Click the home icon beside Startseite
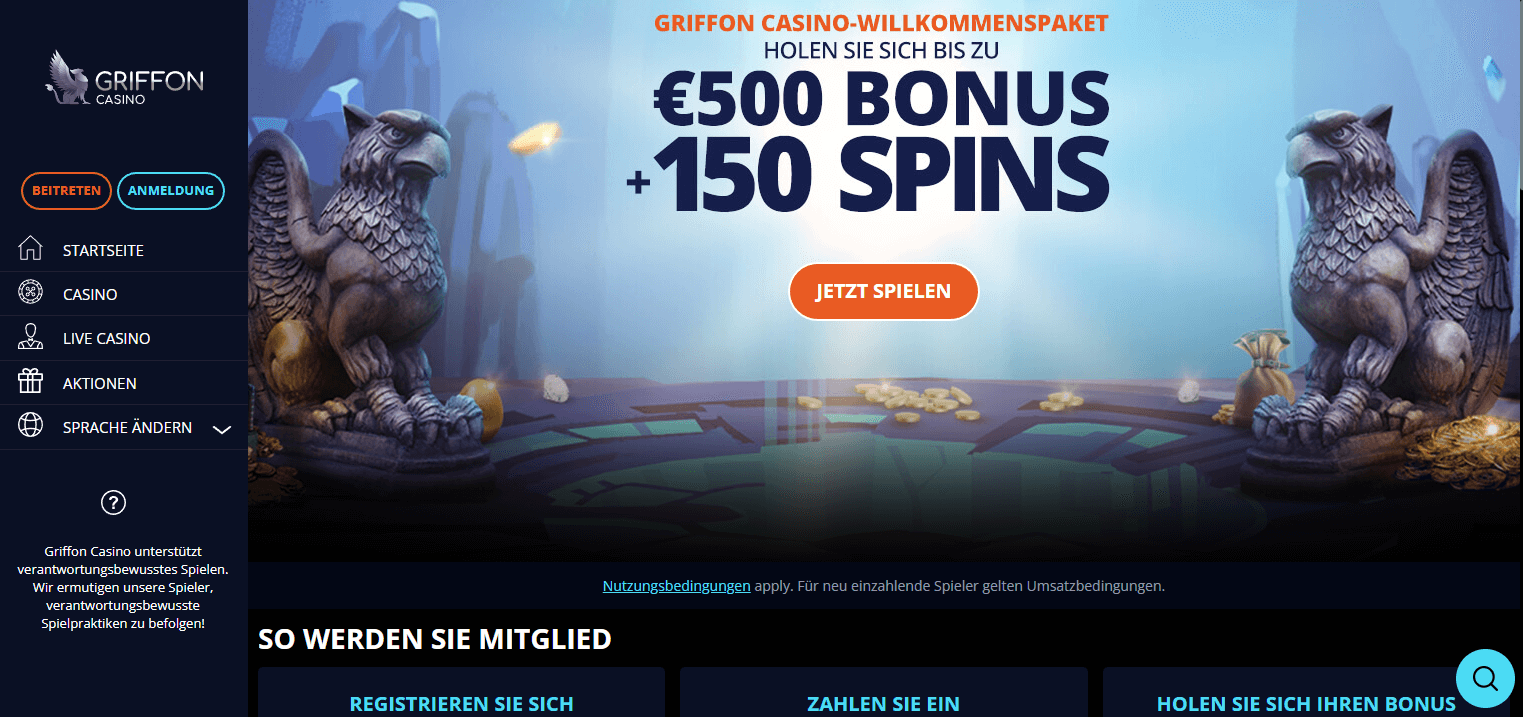 [x=31, y=249]
